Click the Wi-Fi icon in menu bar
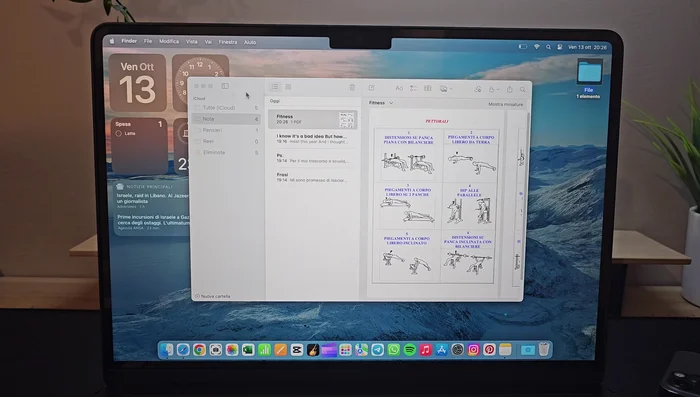 (537, 46)
